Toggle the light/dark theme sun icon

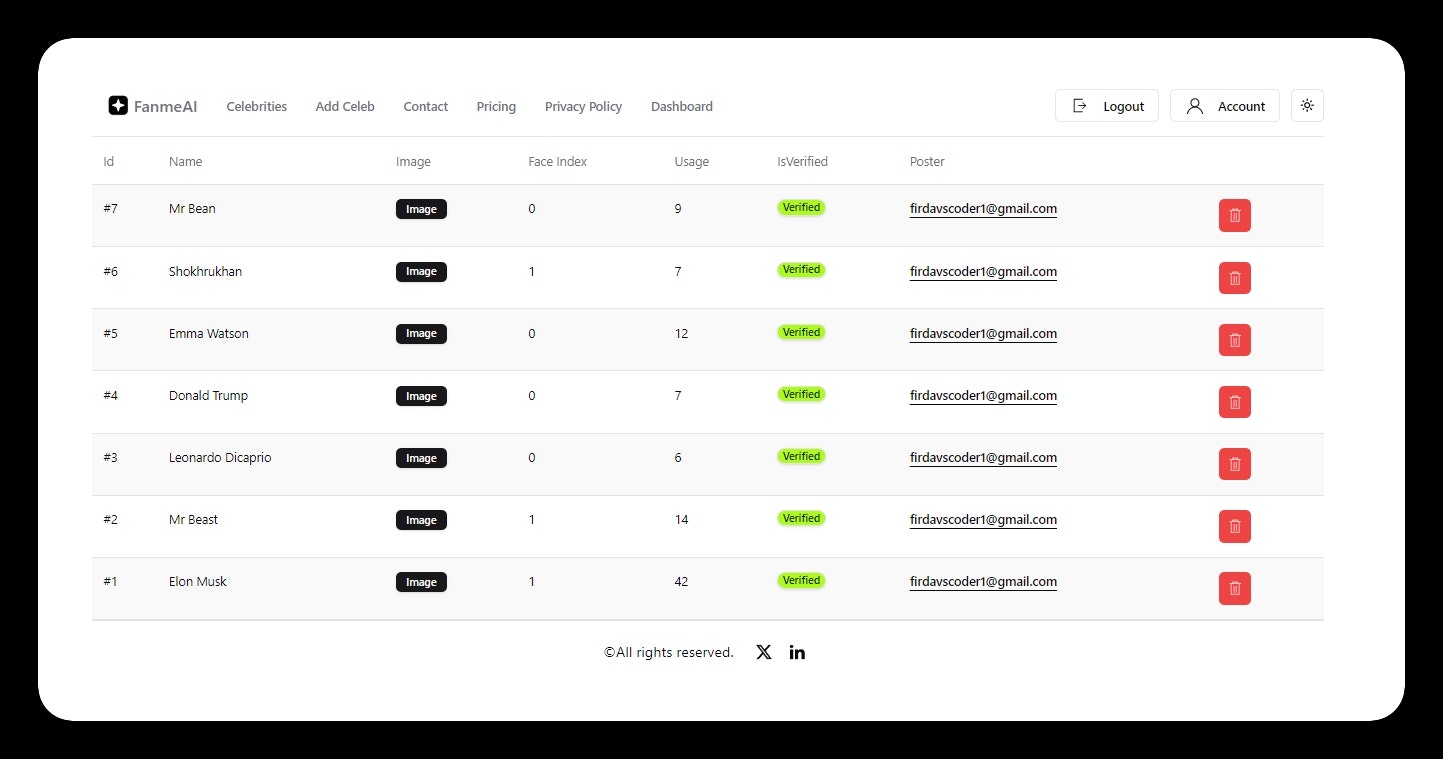click(x=1307, y=105)
